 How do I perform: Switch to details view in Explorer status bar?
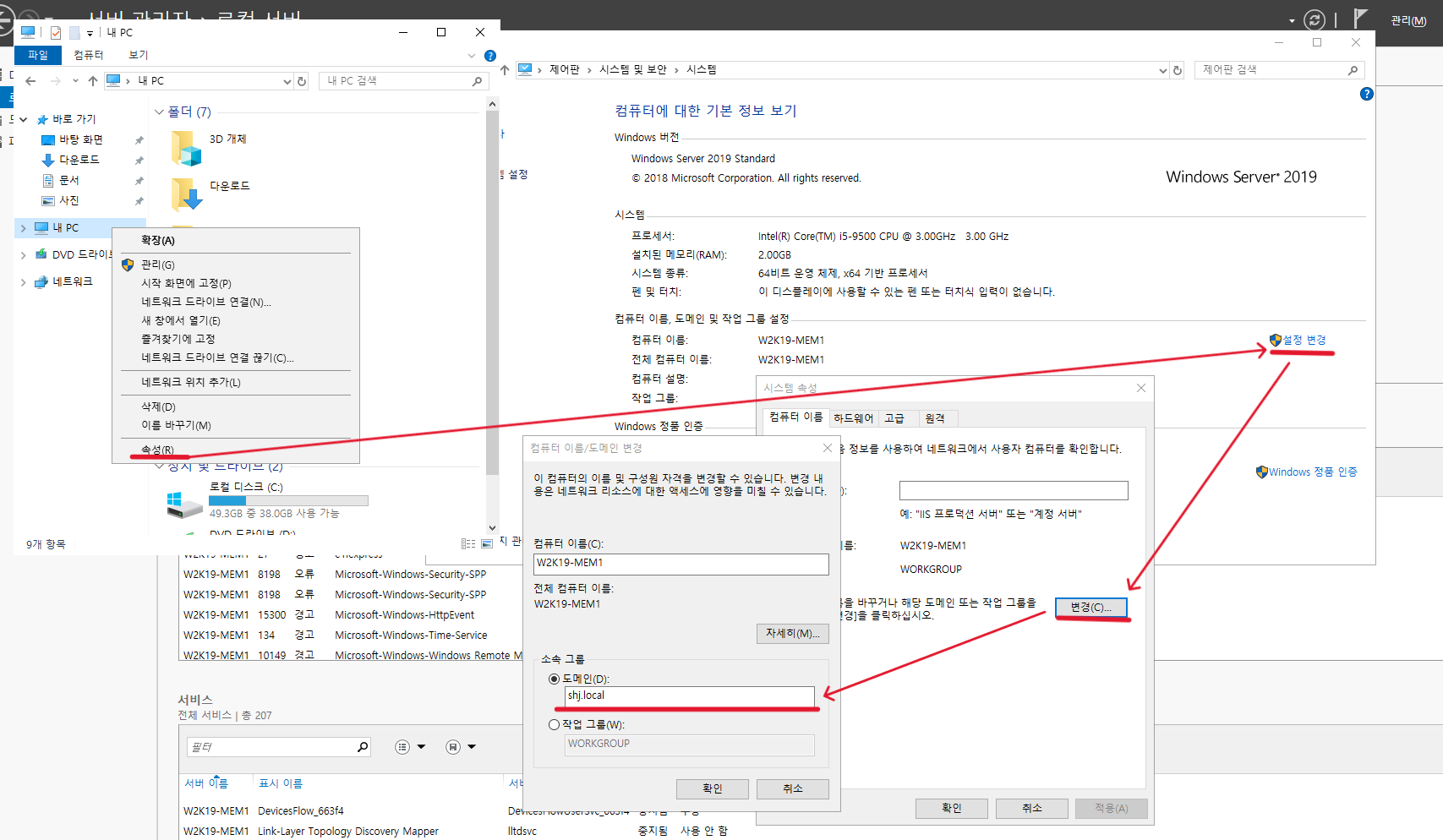[x=468, y=544]
